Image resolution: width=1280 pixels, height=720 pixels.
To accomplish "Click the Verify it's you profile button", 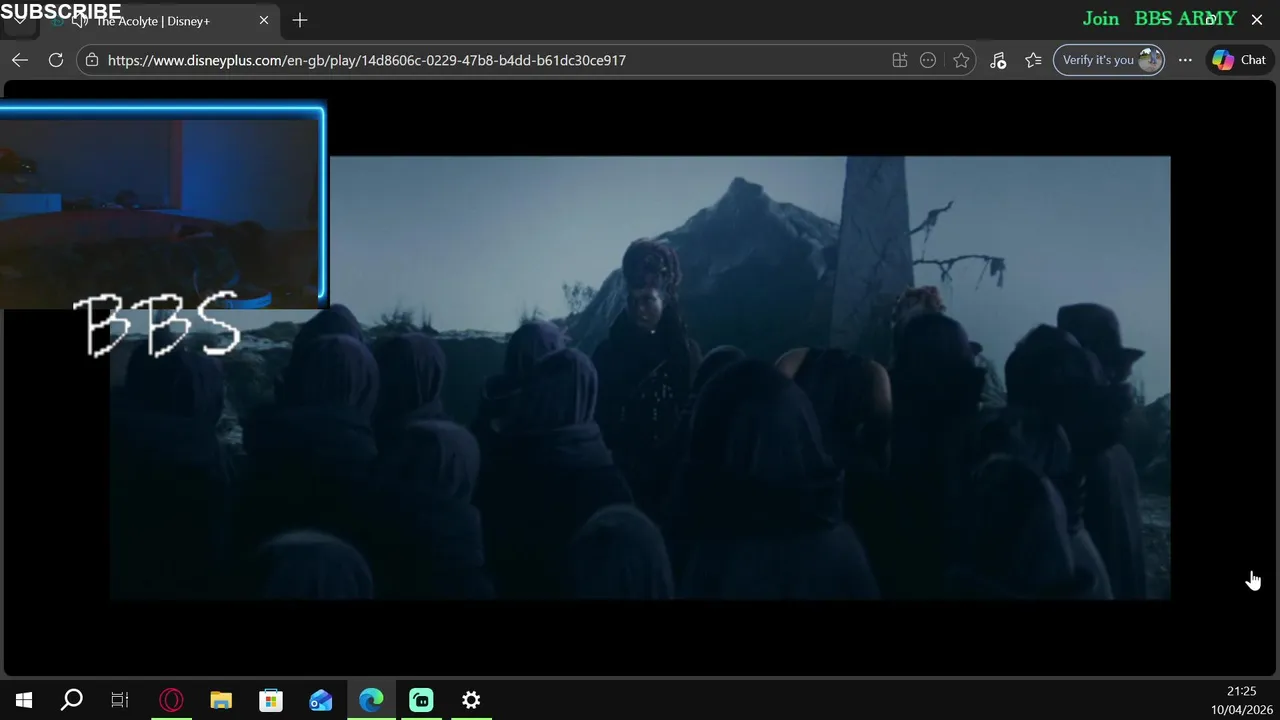I will [x=1109, y=60].
